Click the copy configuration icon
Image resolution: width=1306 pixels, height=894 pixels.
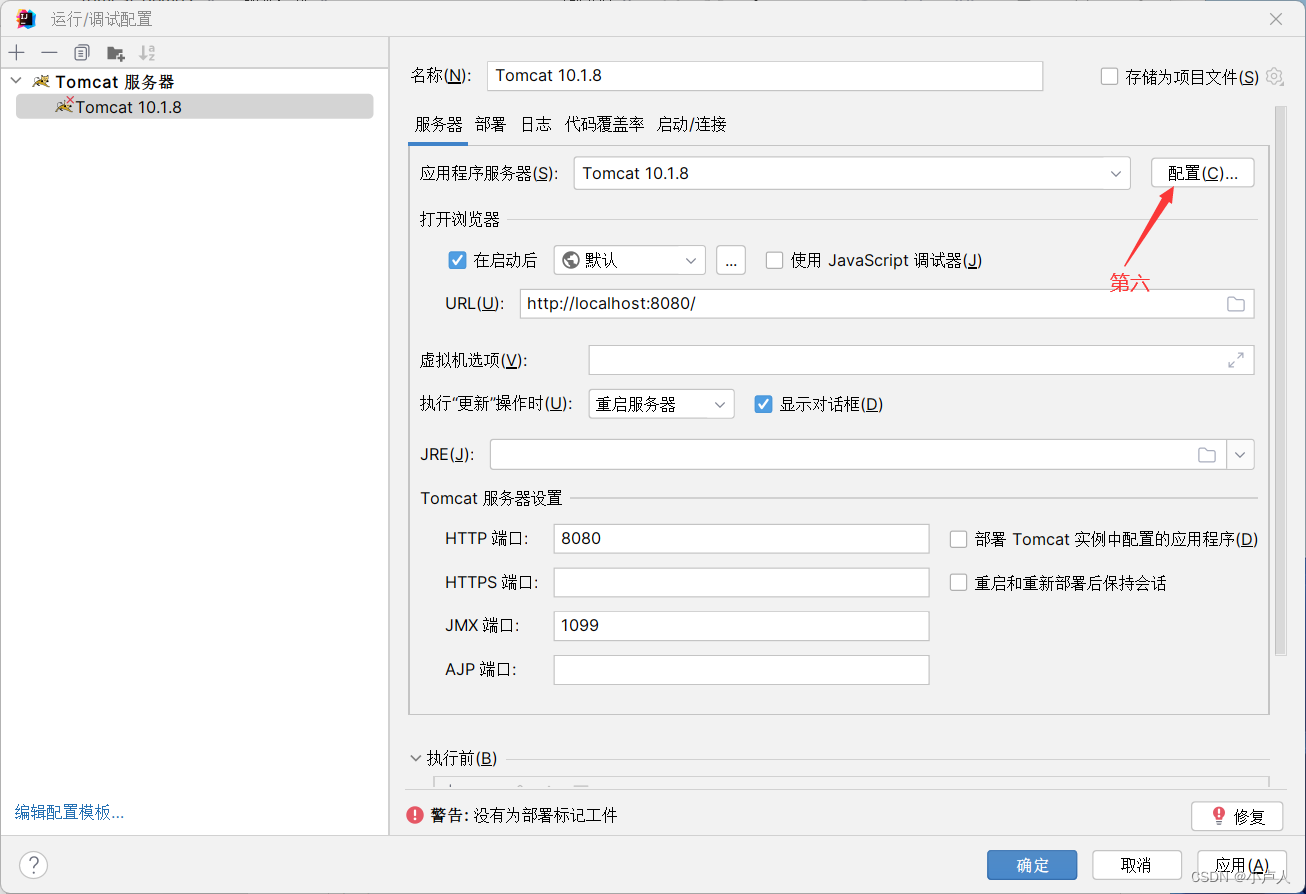[x=81, y=52]
